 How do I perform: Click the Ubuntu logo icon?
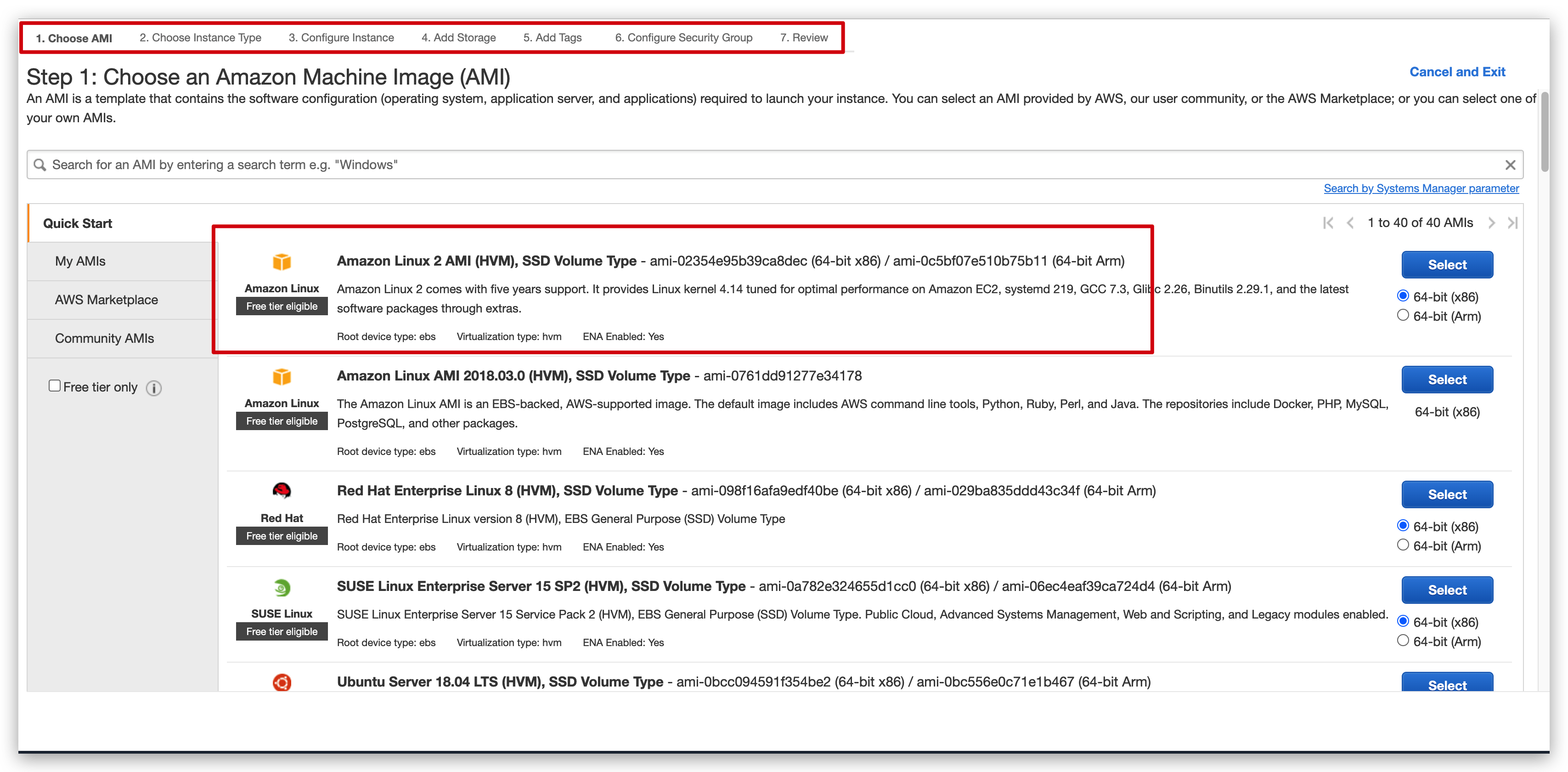[x=282, y=682]
